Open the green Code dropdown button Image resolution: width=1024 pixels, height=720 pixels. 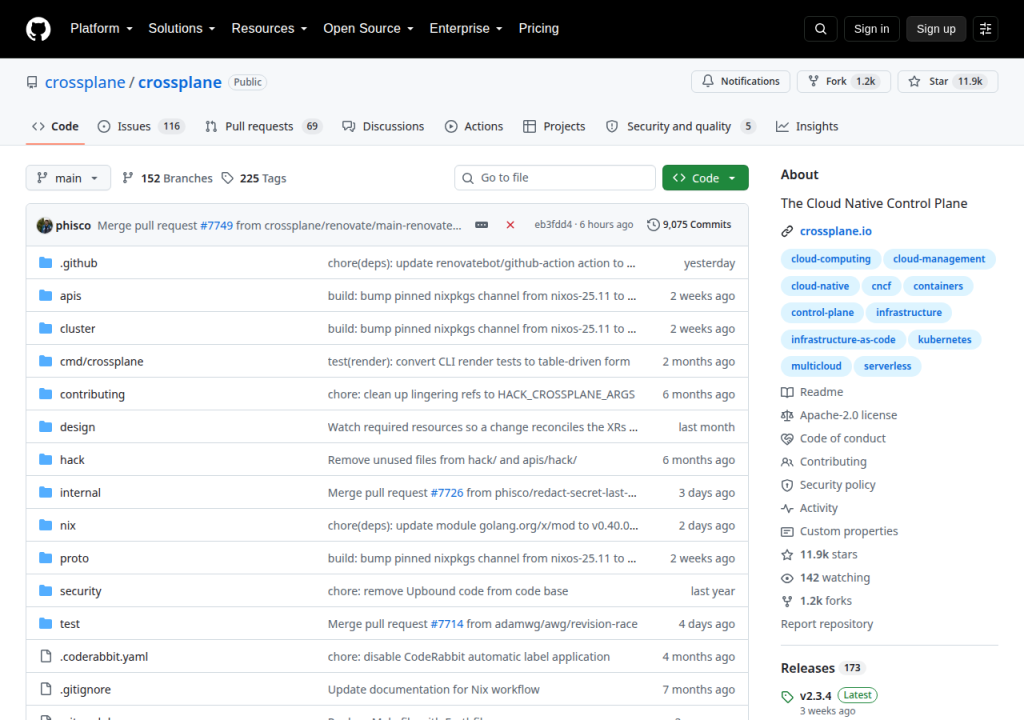[x=705, y=178]
